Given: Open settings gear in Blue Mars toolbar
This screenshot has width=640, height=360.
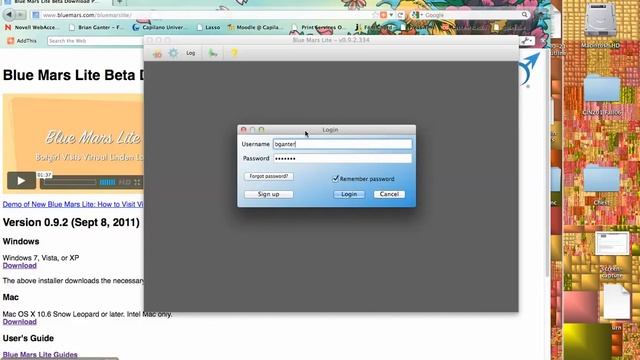Looking at the screenshot, I should (173, 53).
